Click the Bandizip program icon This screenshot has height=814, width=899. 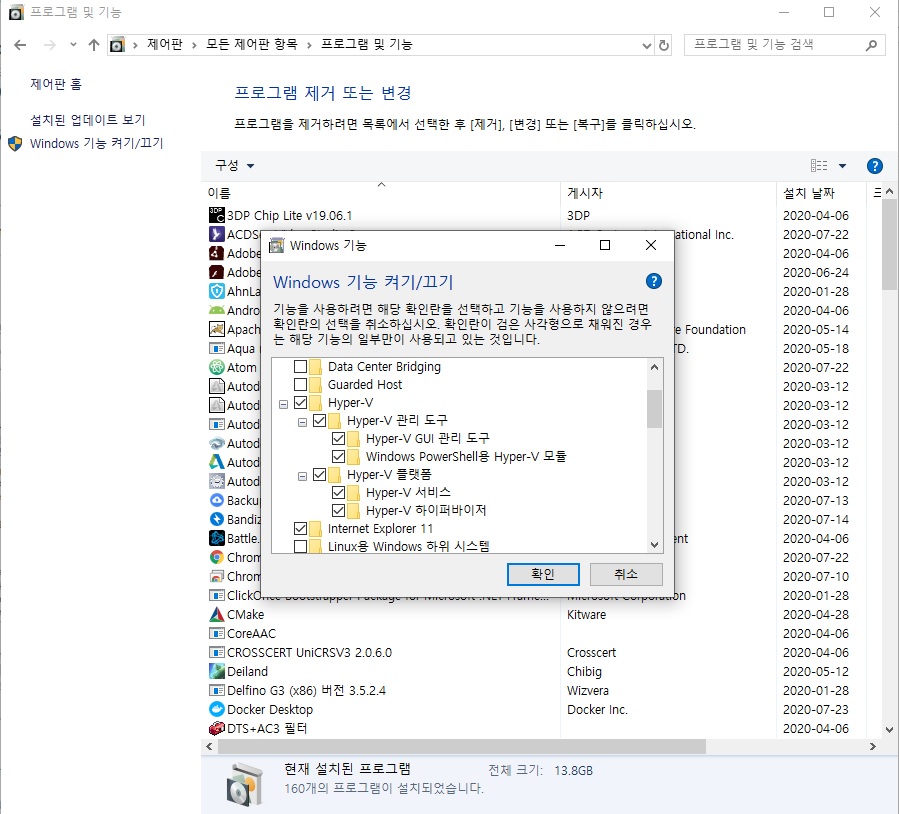(216, 519)
